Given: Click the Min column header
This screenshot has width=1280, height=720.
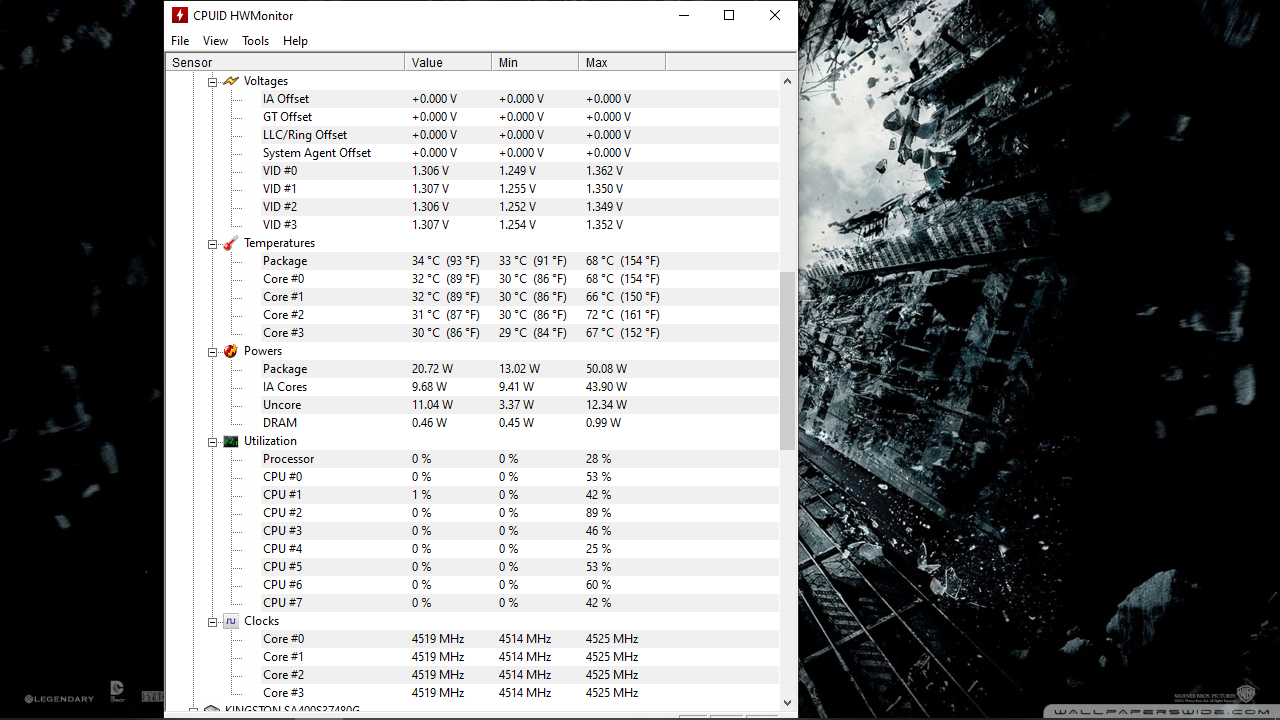Looking at the screenshot, I should (x=535, y=62).
